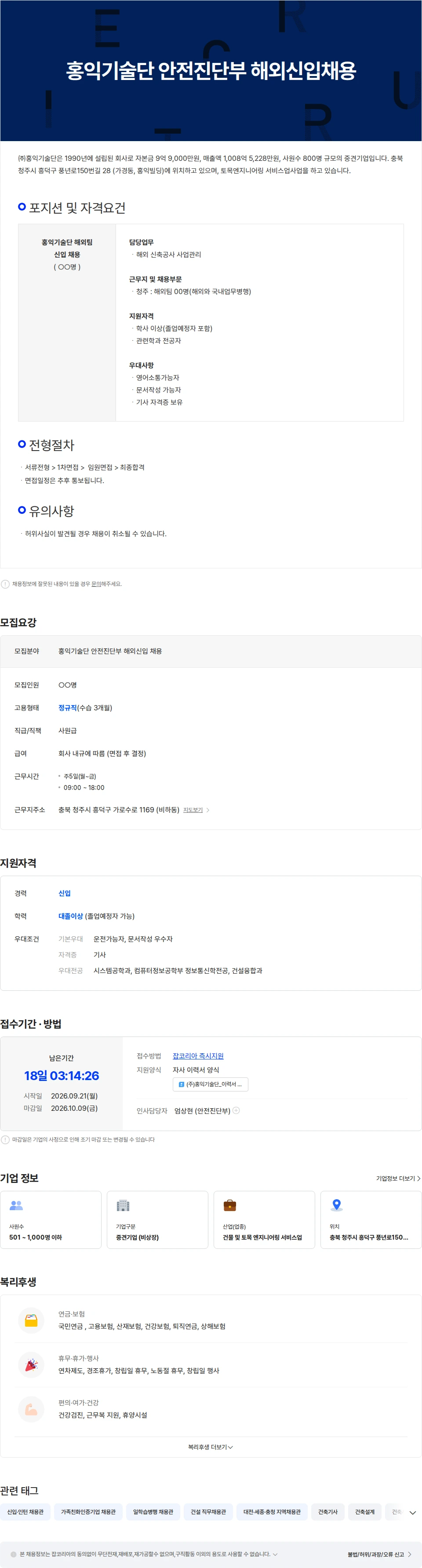This screenshot has height=1568, width=422.
Task: Click 잡코리아 즉시지원 apply link
Action: (198, 1056)
